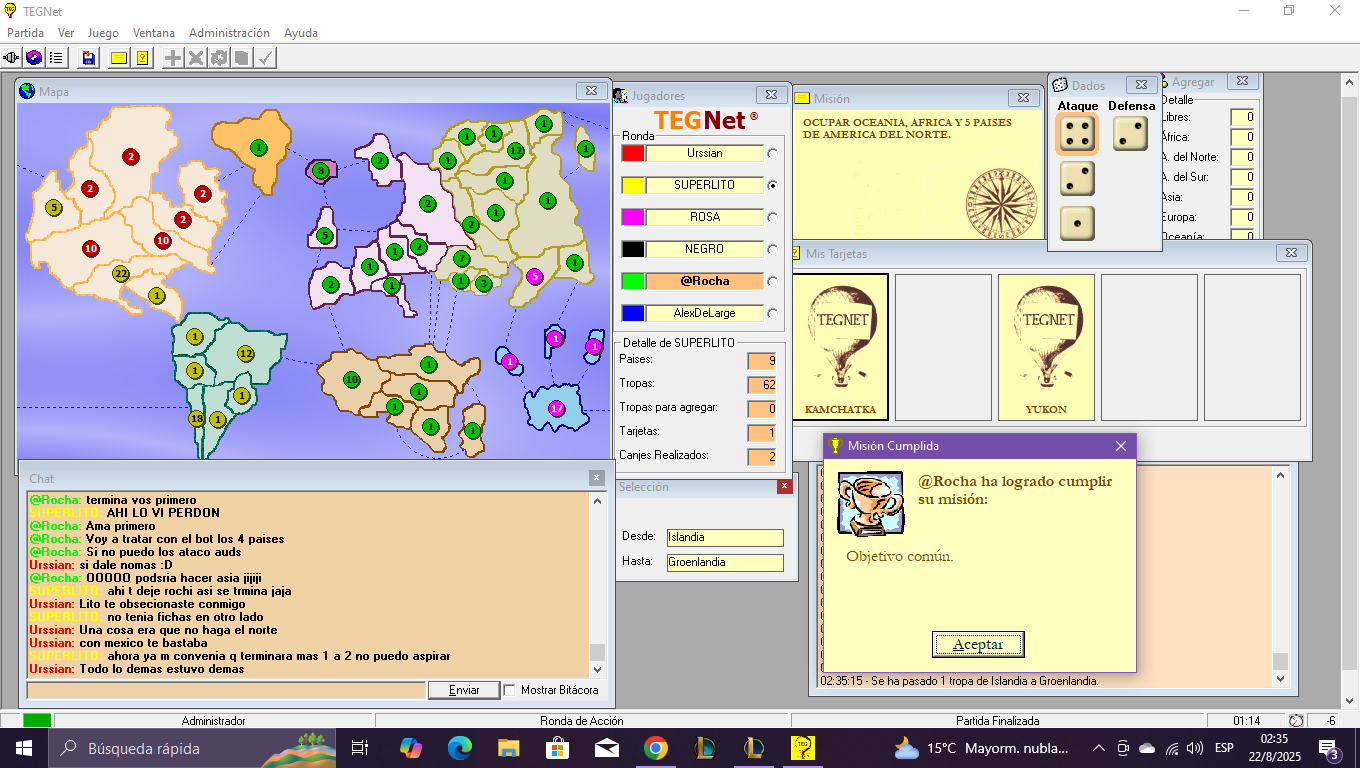Open Google Chrome from the taskbar
This screenshot has width=1360, height=768.
coord(655,748)
